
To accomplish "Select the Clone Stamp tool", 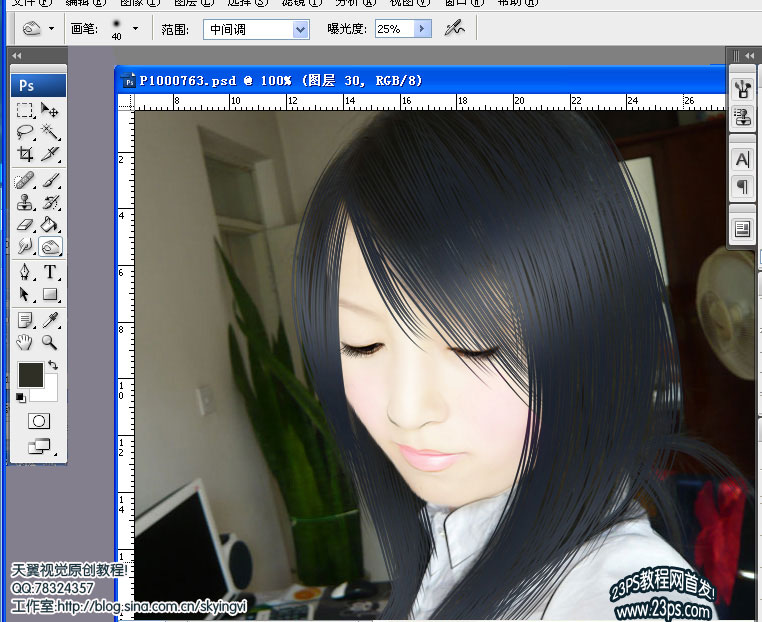I will coord(25,202).
